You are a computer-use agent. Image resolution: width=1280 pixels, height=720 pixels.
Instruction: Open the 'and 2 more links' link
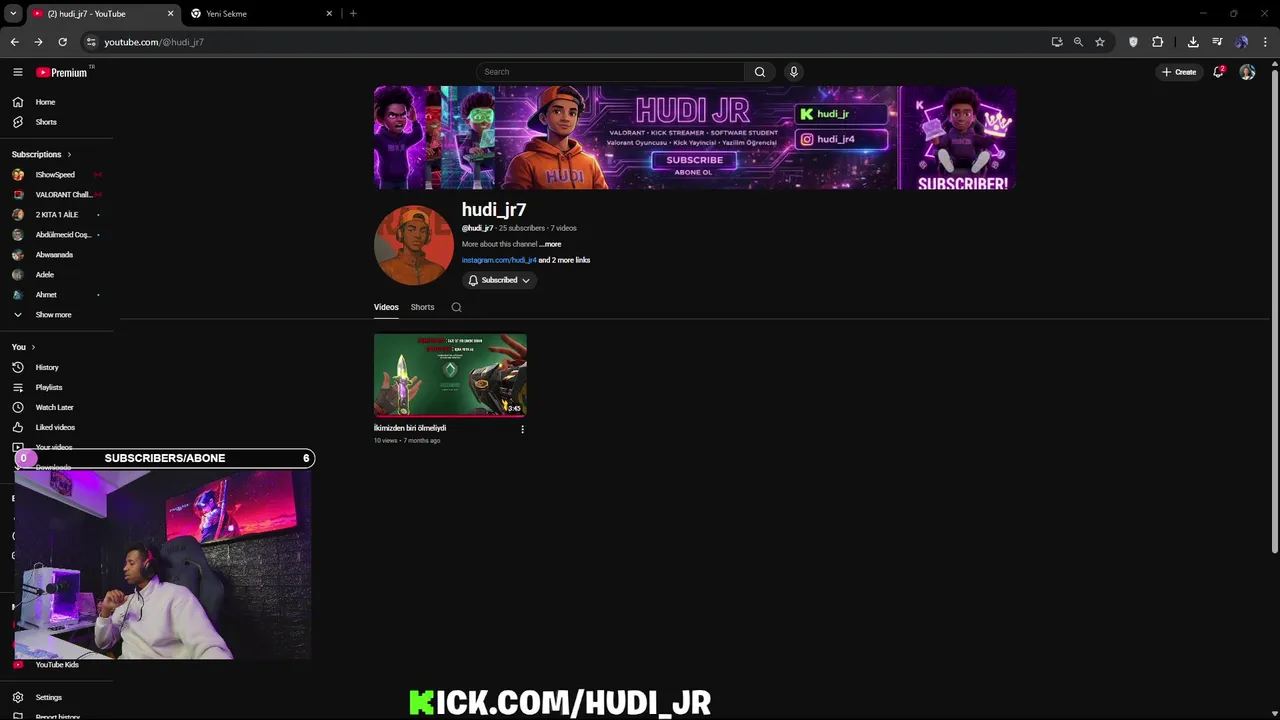(564, 260)
